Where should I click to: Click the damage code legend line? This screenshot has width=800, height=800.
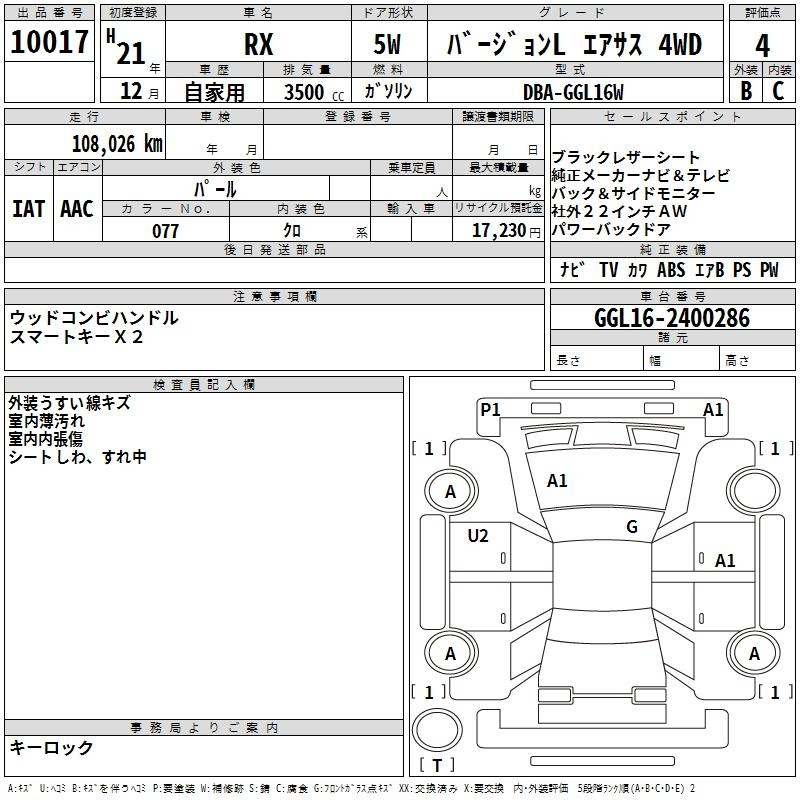click(351, 789)
